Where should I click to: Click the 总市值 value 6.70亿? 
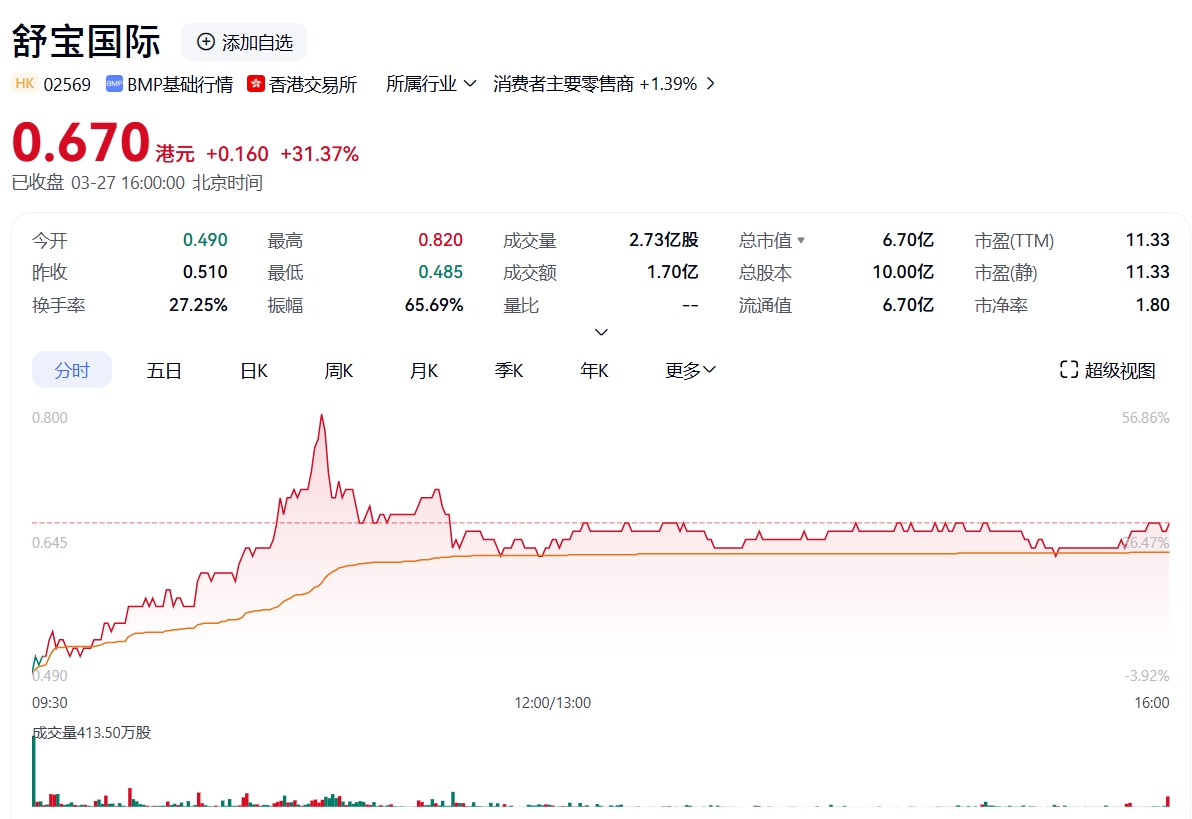point(908,240)
